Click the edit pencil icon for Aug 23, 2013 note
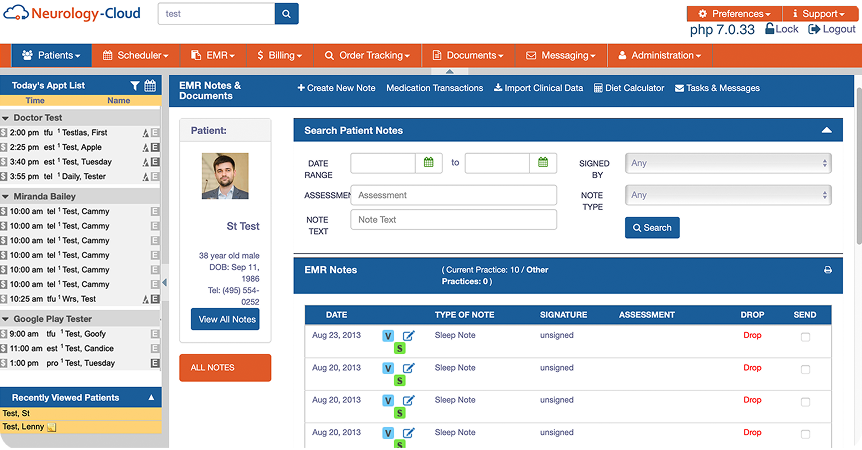The width and height of the screenshot is (862, 450). (x=408, y=336)
